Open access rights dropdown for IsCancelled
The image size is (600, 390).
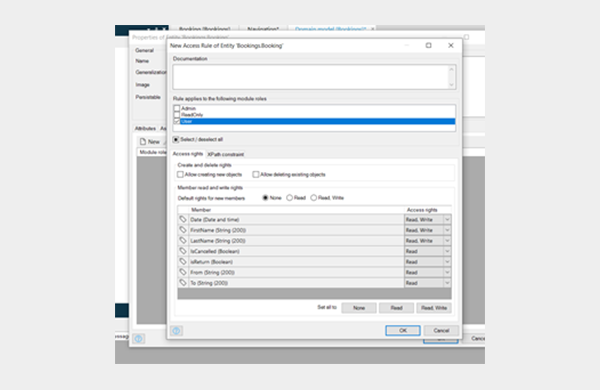[447, 251]
